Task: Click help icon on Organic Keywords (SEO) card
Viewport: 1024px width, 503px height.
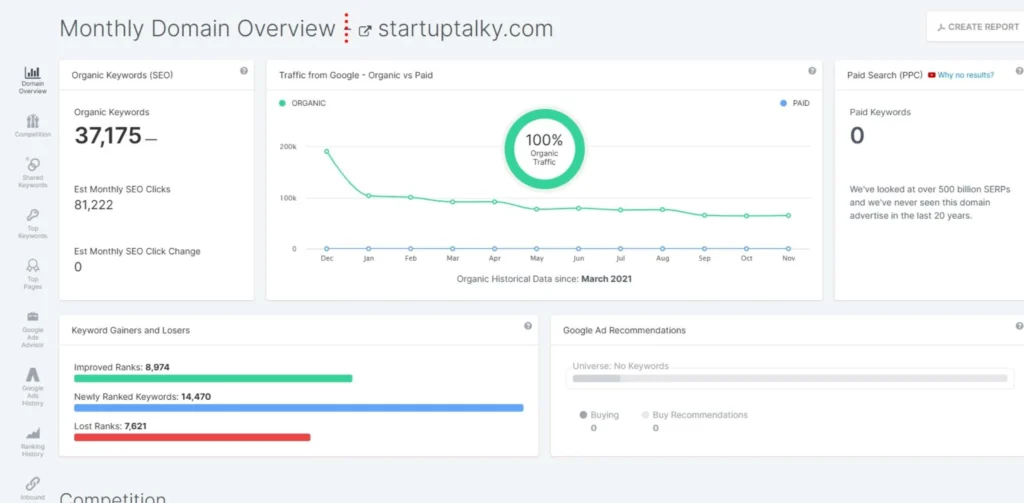Action: (244, 71)
